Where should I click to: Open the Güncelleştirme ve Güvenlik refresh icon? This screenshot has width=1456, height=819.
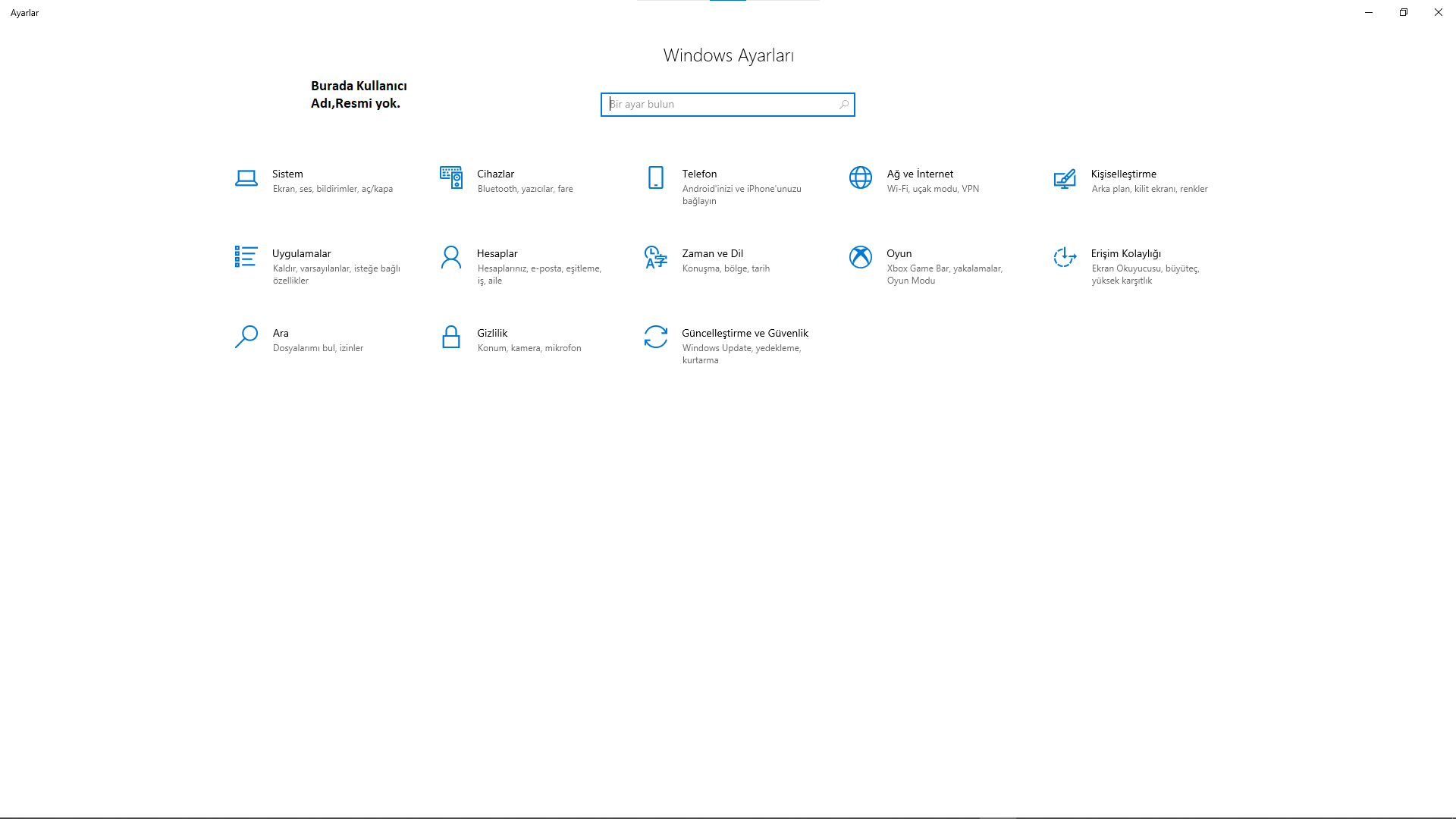coord(656,337)
